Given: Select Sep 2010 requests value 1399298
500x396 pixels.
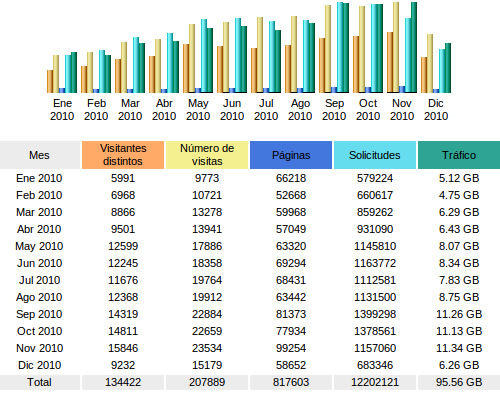Looking at the screenshot, I should (x=375, y=314).
